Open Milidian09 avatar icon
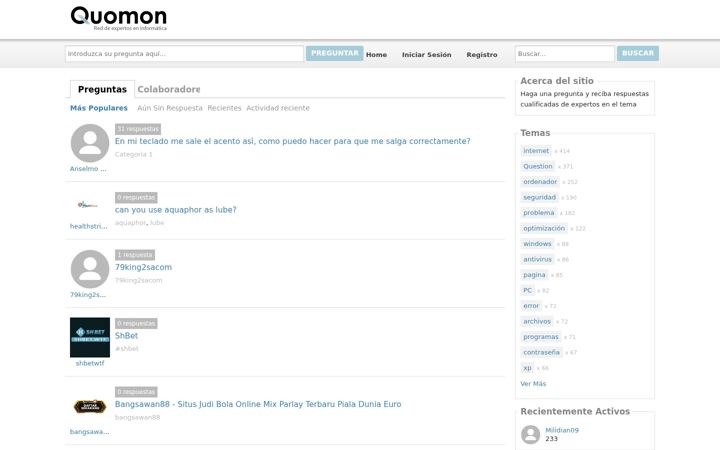Viewport: 720px width, 450px height. pos(530,434)
